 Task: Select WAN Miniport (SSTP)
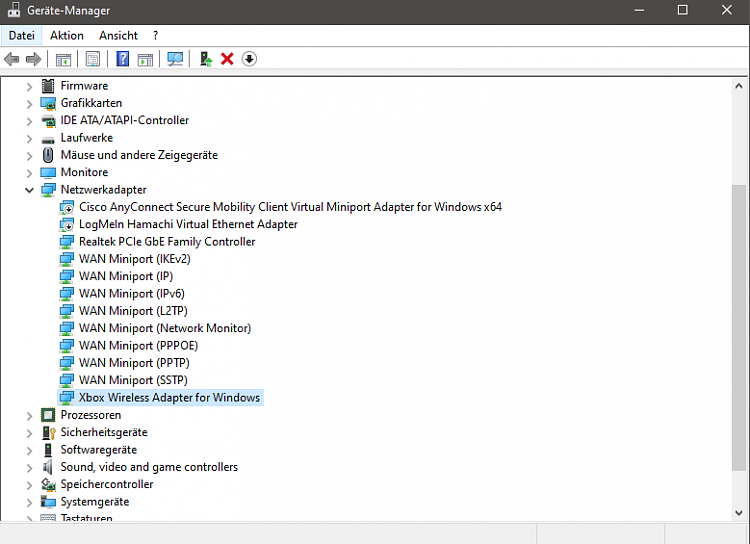click(x=133, y=380)
